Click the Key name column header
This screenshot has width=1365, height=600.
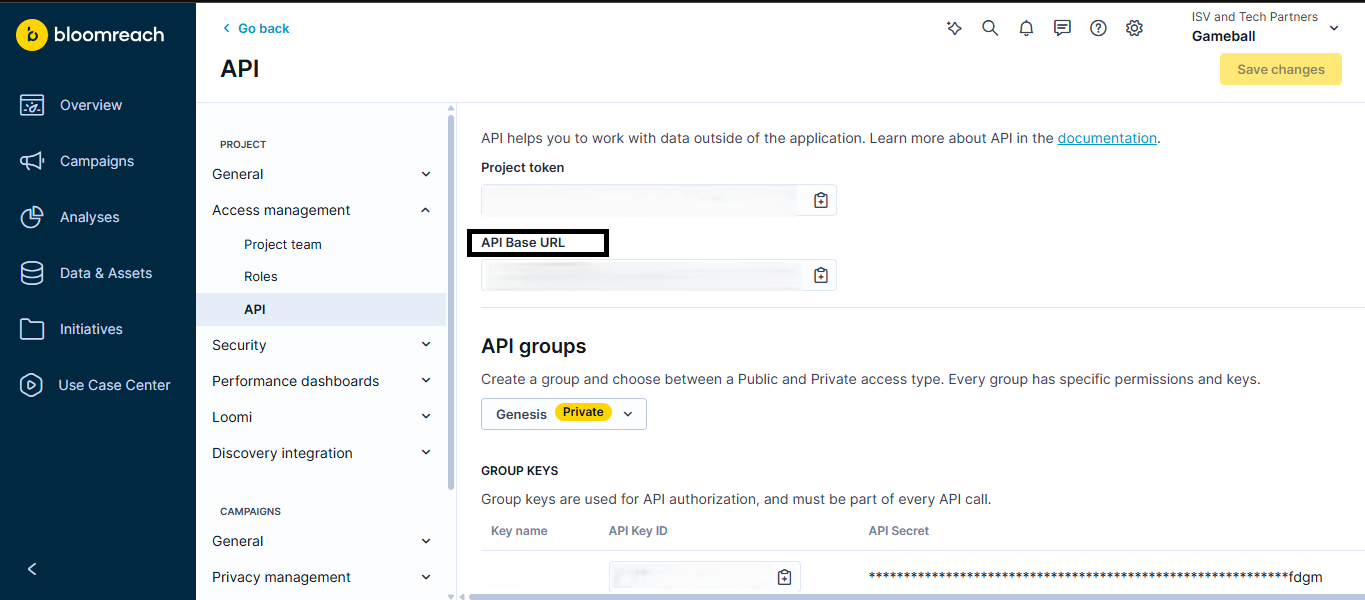[x=519, y=531]
